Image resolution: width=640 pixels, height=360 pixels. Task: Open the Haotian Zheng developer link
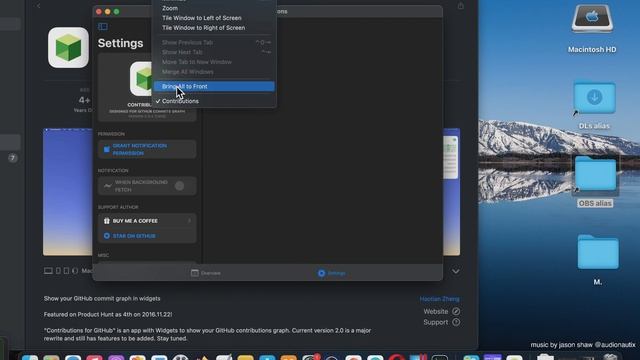pos(439,299)
